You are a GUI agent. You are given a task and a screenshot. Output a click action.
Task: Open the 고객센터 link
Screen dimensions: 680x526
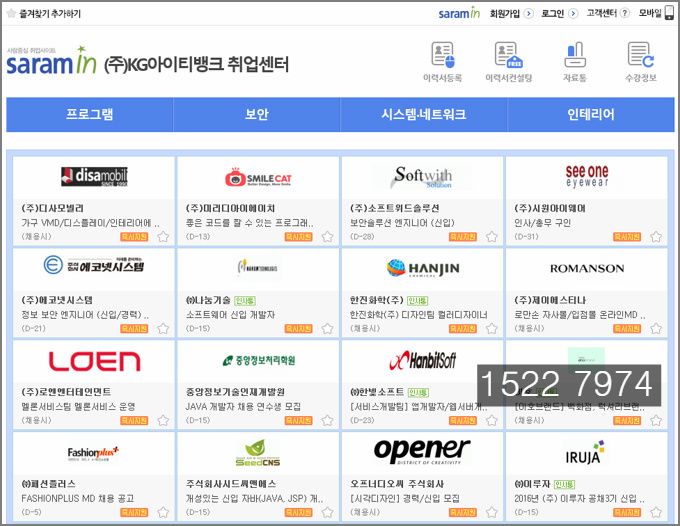coord(602,13)
